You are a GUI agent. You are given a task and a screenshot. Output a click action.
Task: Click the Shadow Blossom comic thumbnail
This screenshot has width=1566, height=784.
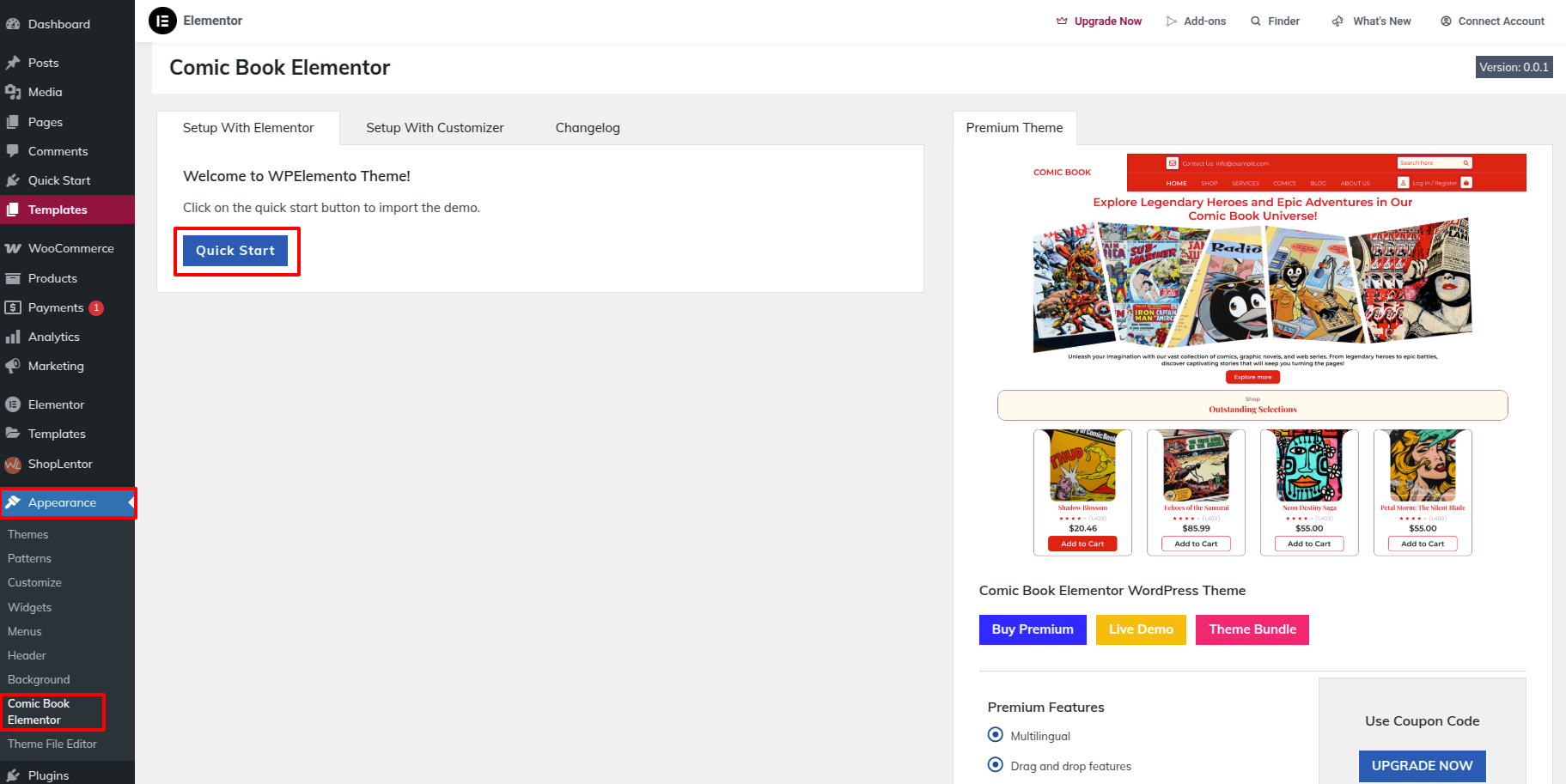point(1082,466)
